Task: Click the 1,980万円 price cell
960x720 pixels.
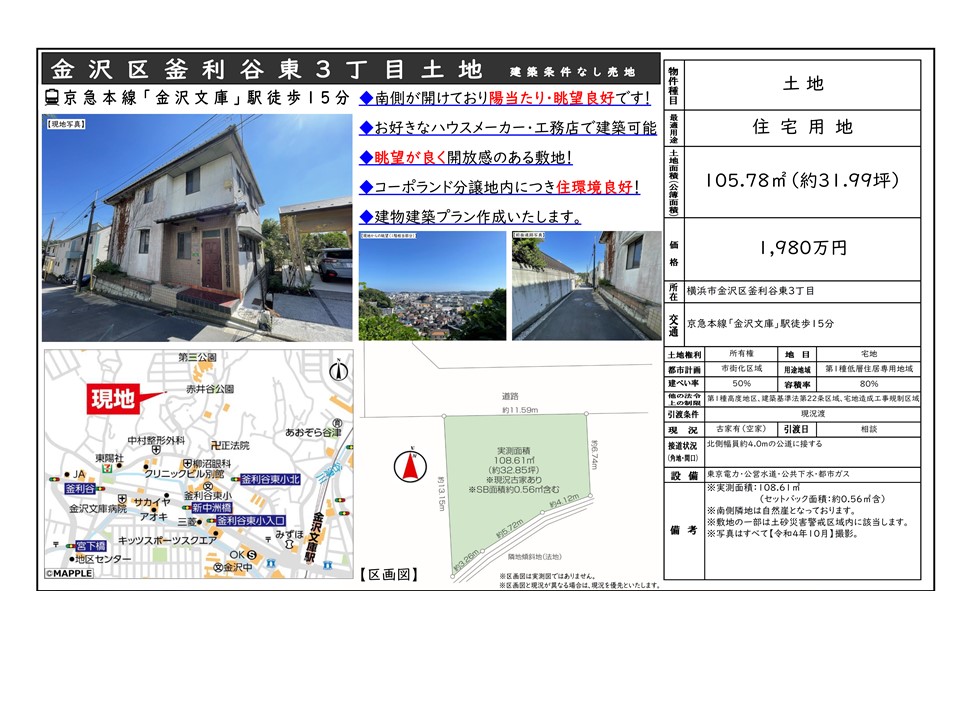Action: pos(803,248)
